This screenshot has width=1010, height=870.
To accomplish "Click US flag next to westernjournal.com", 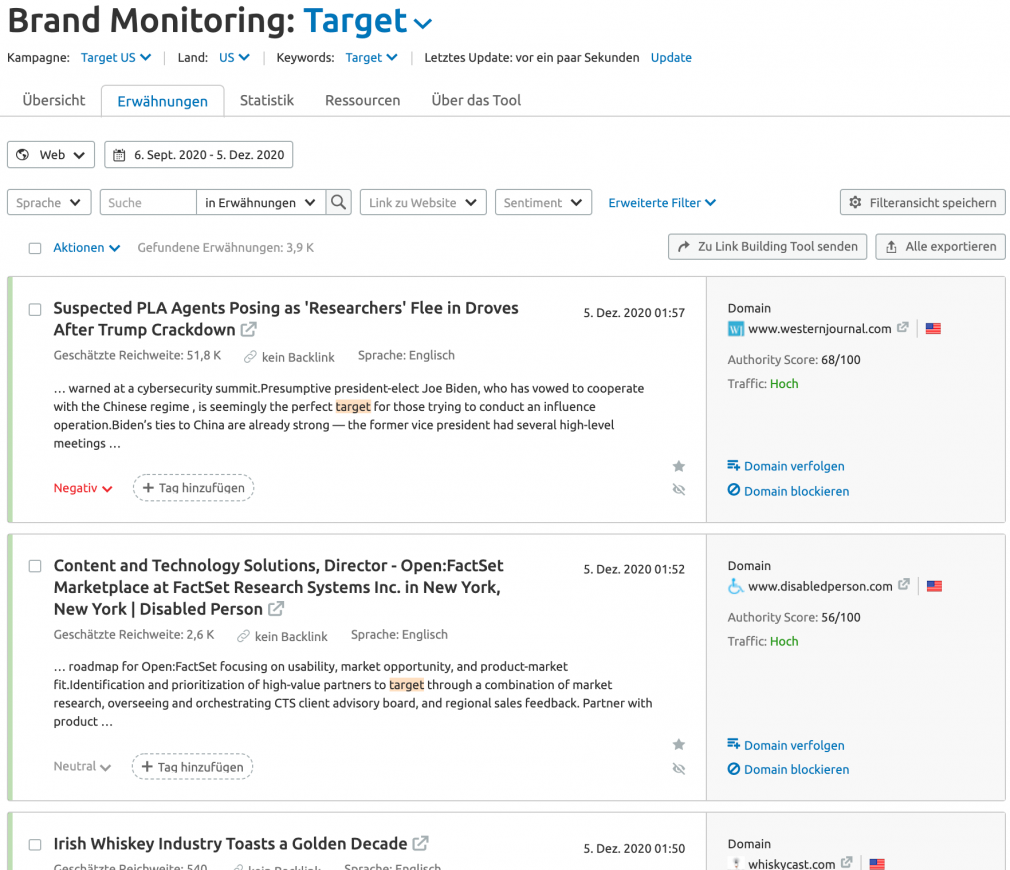I will click(933, 328).
